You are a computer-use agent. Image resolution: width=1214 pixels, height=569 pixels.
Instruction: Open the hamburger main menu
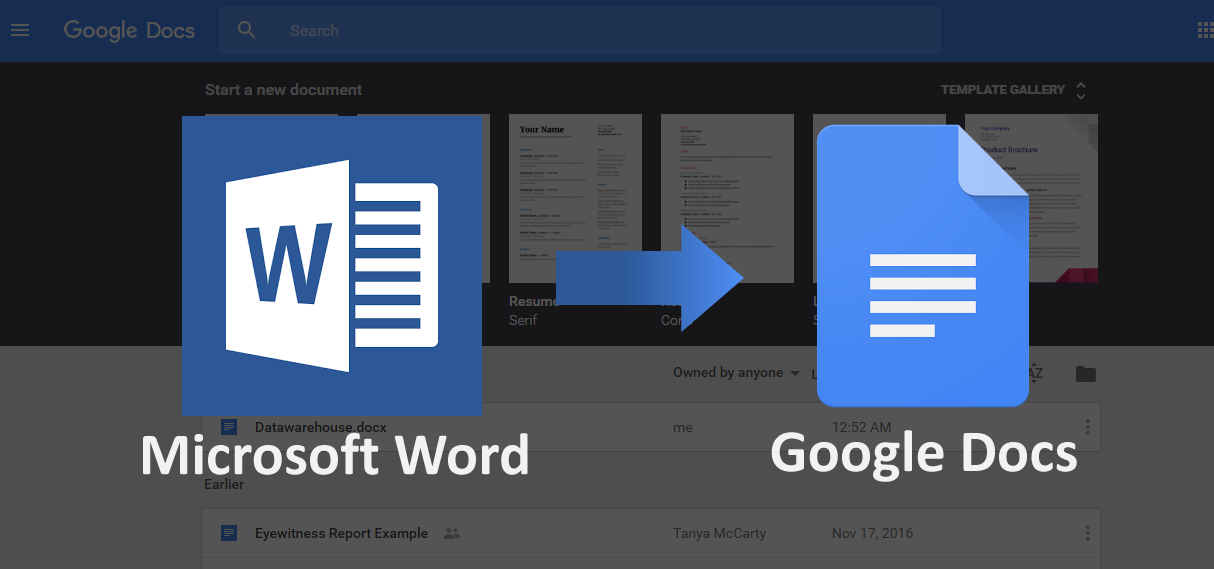pos(20,30)
